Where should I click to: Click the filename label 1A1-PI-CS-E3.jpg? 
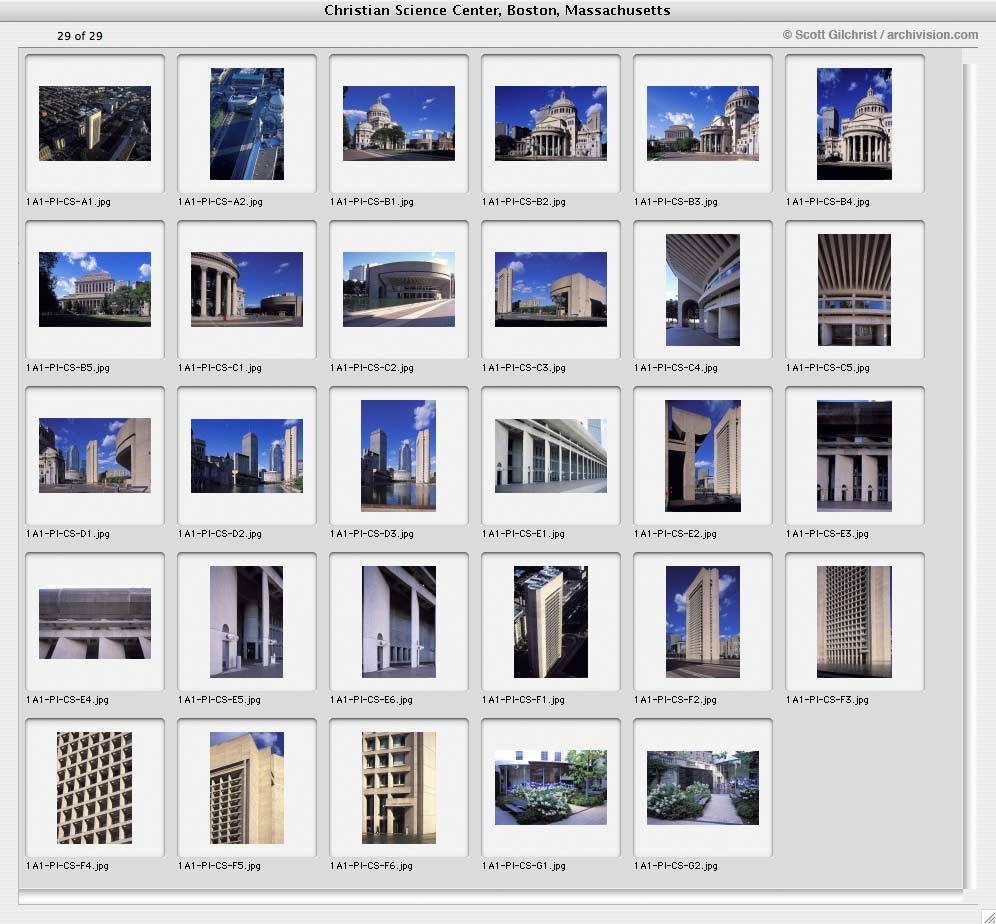tap(827, 534)
